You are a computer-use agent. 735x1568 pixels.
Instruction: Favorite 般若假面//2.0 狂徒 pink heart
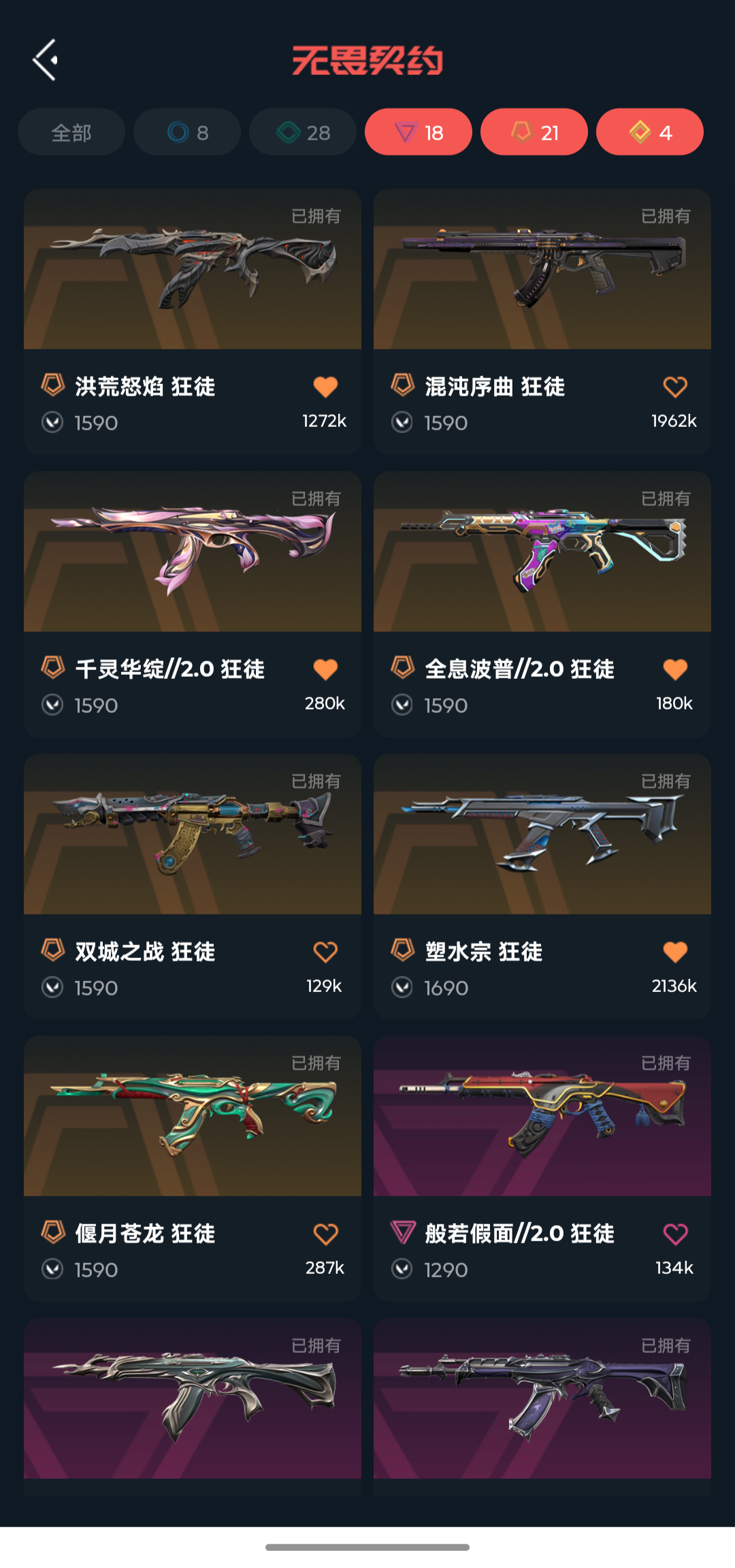[x=675, y=1234]
